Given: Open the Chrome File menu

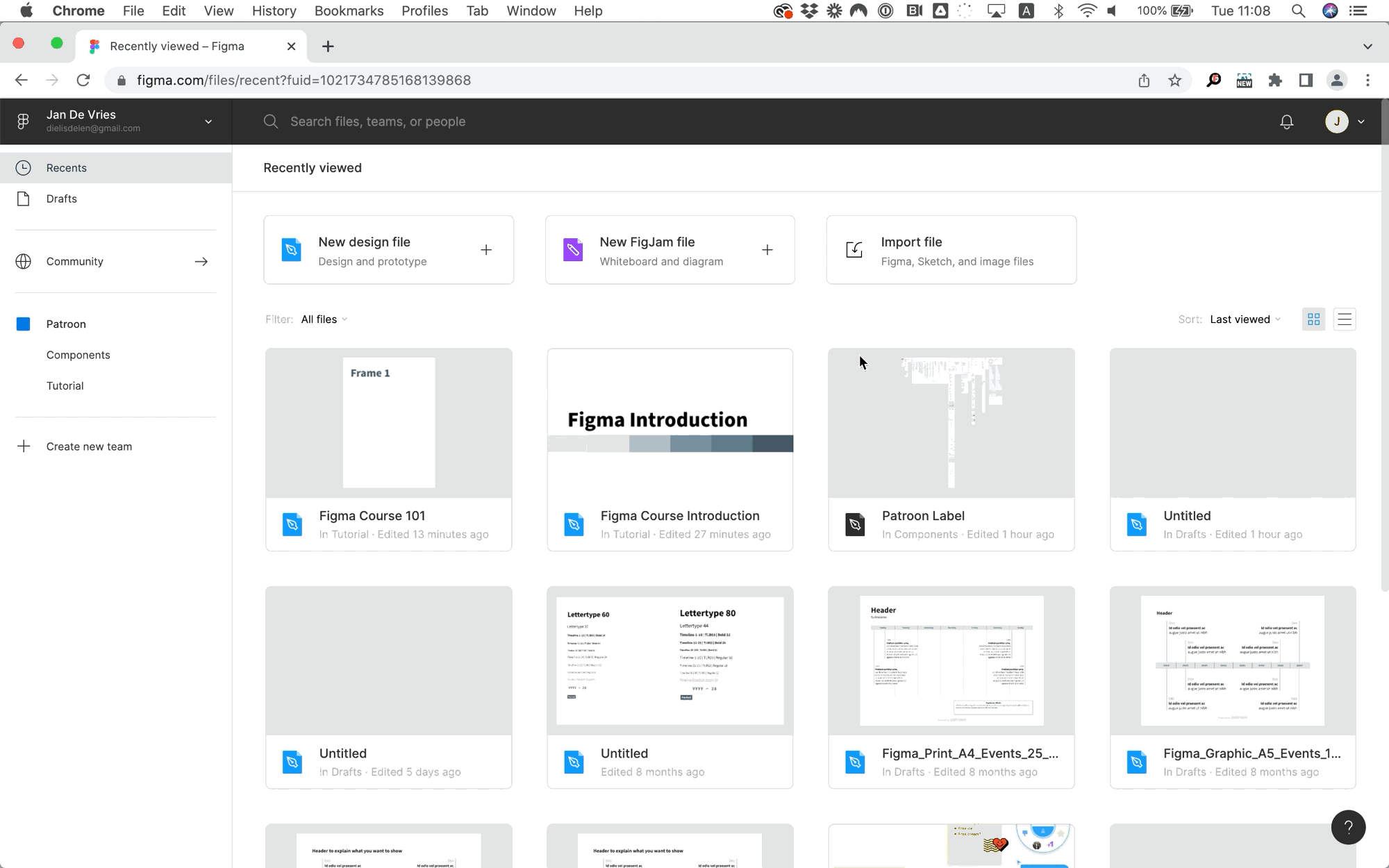Looking at the screenshot, I should 133,11.
